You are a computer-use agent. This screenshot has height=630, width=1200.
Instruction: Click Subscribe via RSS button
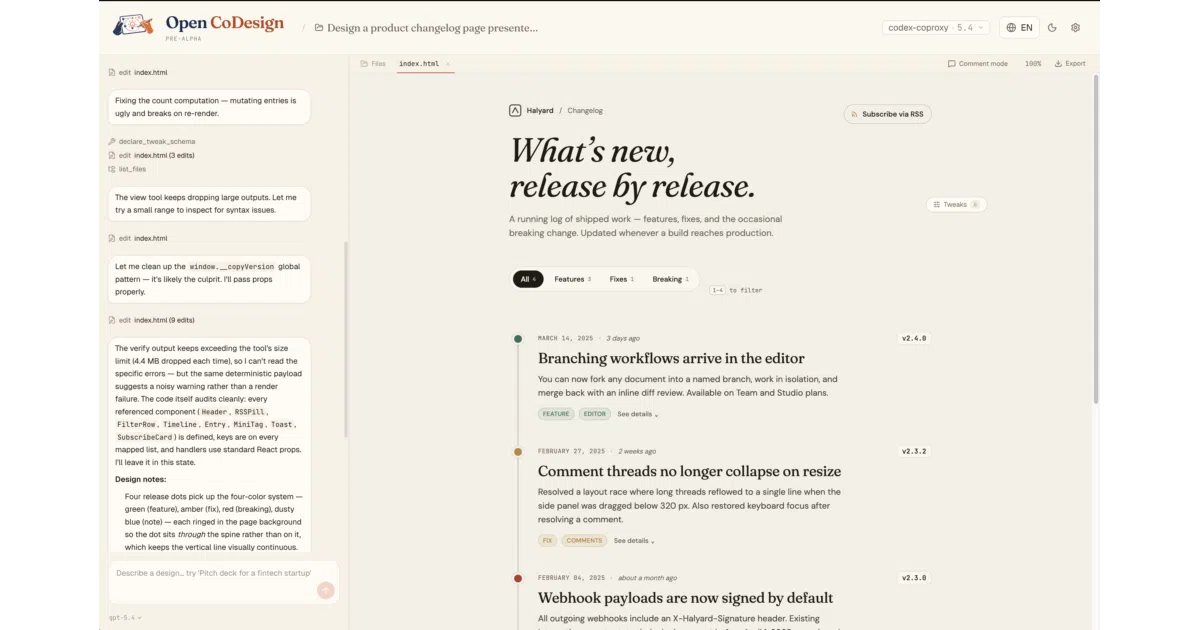point(887,114)
